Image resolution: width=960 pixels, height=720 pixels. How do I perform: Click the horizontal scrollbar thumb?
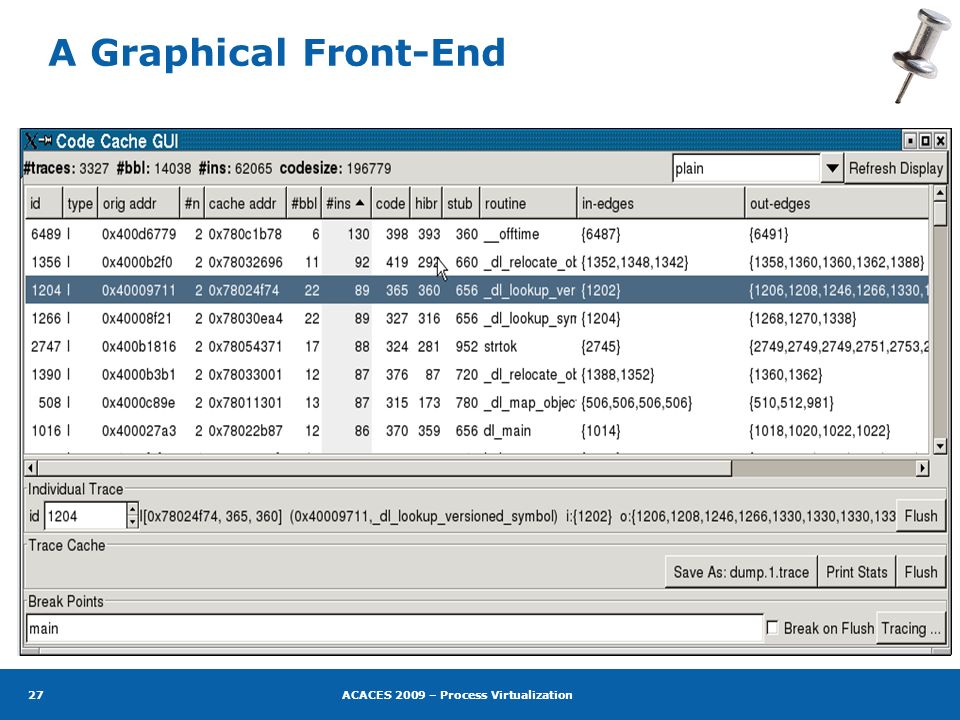pos(384,468)
